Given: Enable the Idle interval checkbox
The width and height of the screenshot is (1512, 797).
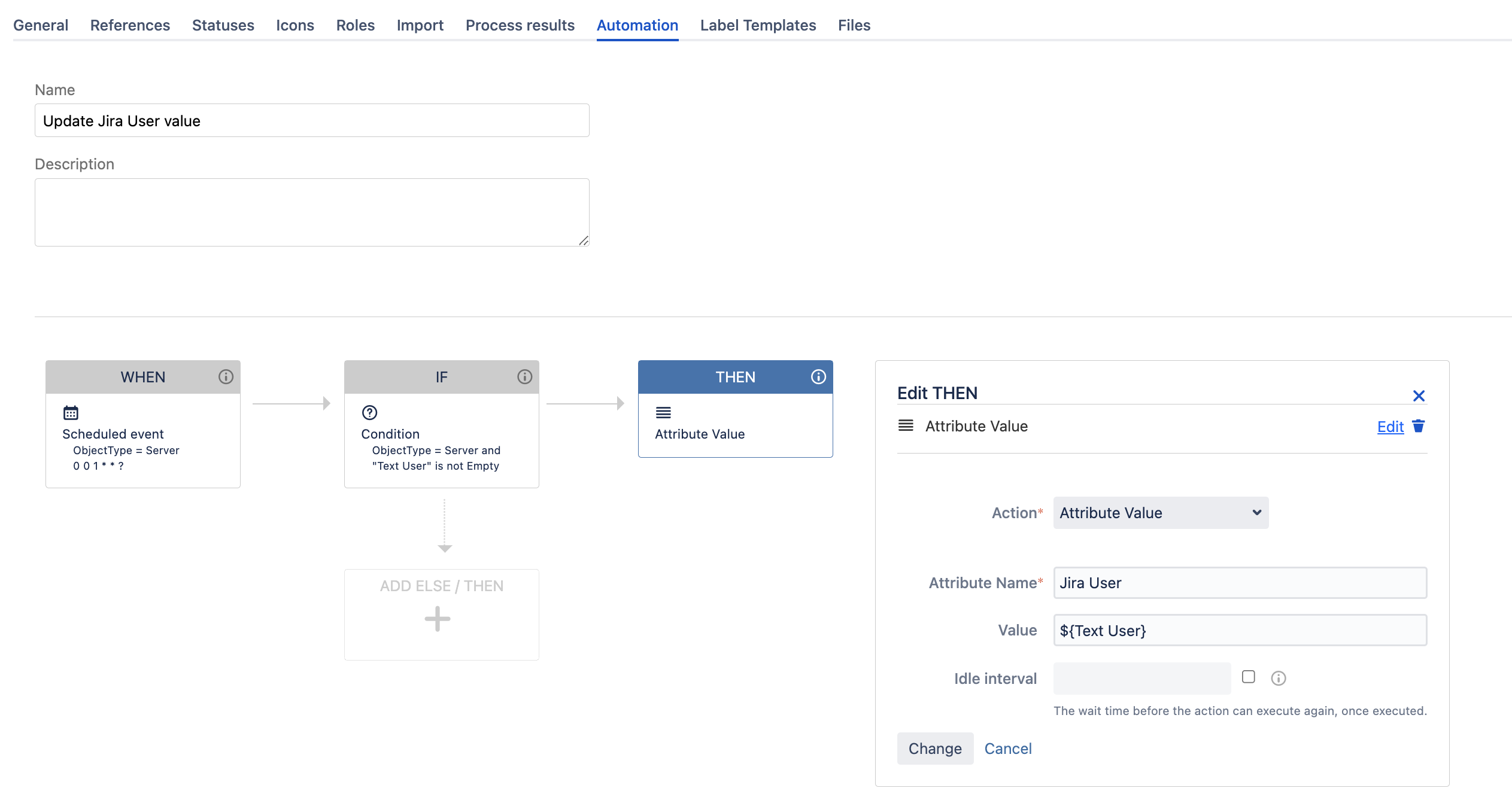Looking at the screenshot, I should pos(1248,677).
